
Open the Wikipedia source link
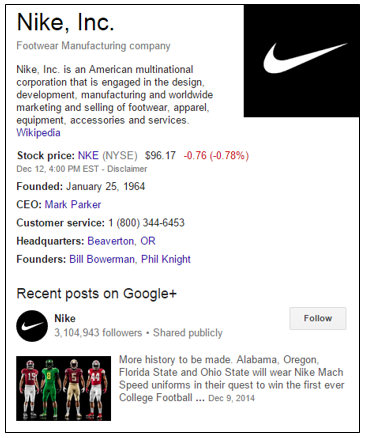click(38, 133)
